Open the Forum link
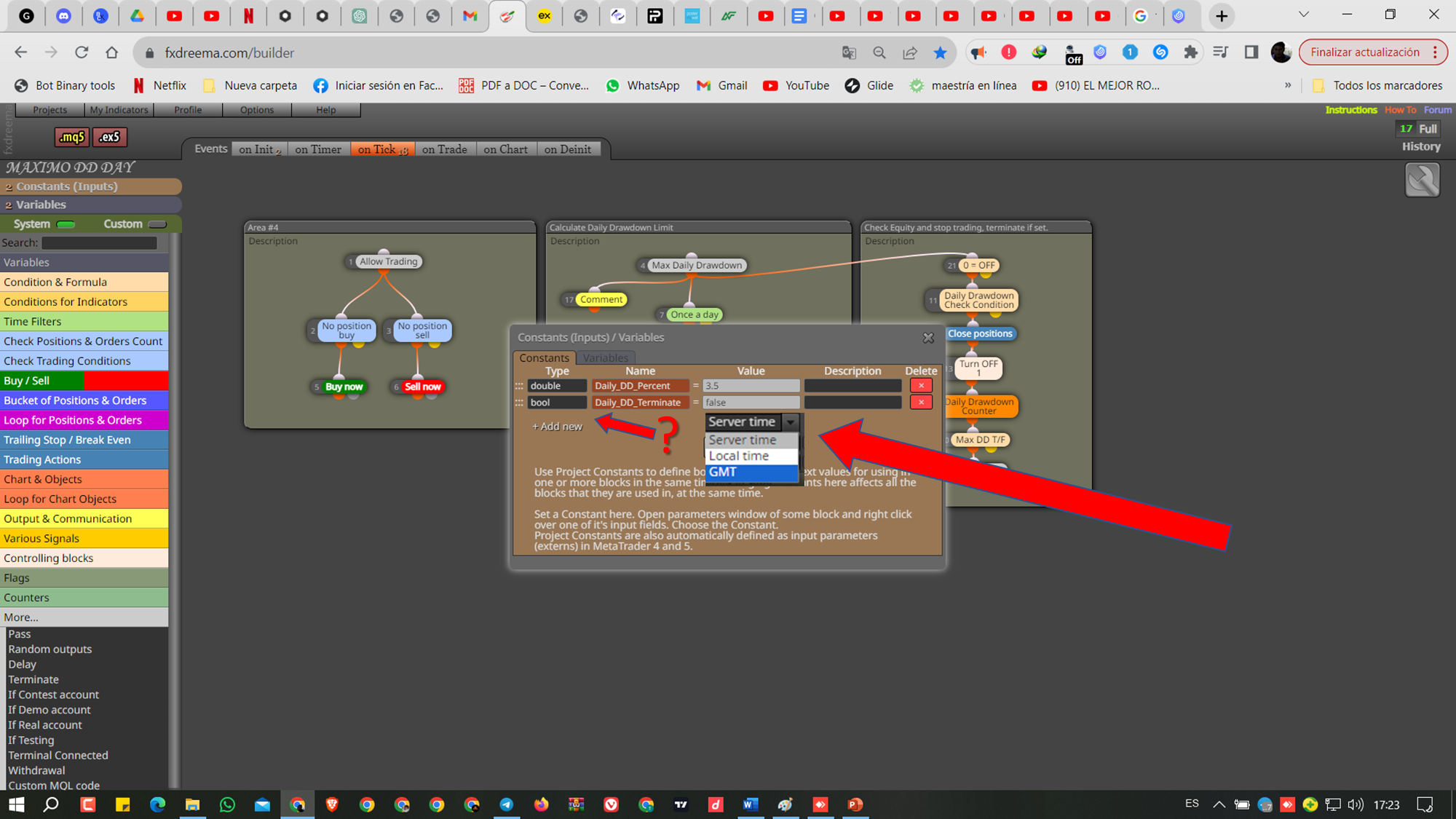This screenshot has width=1456, height=819. tap(1437, 110)
